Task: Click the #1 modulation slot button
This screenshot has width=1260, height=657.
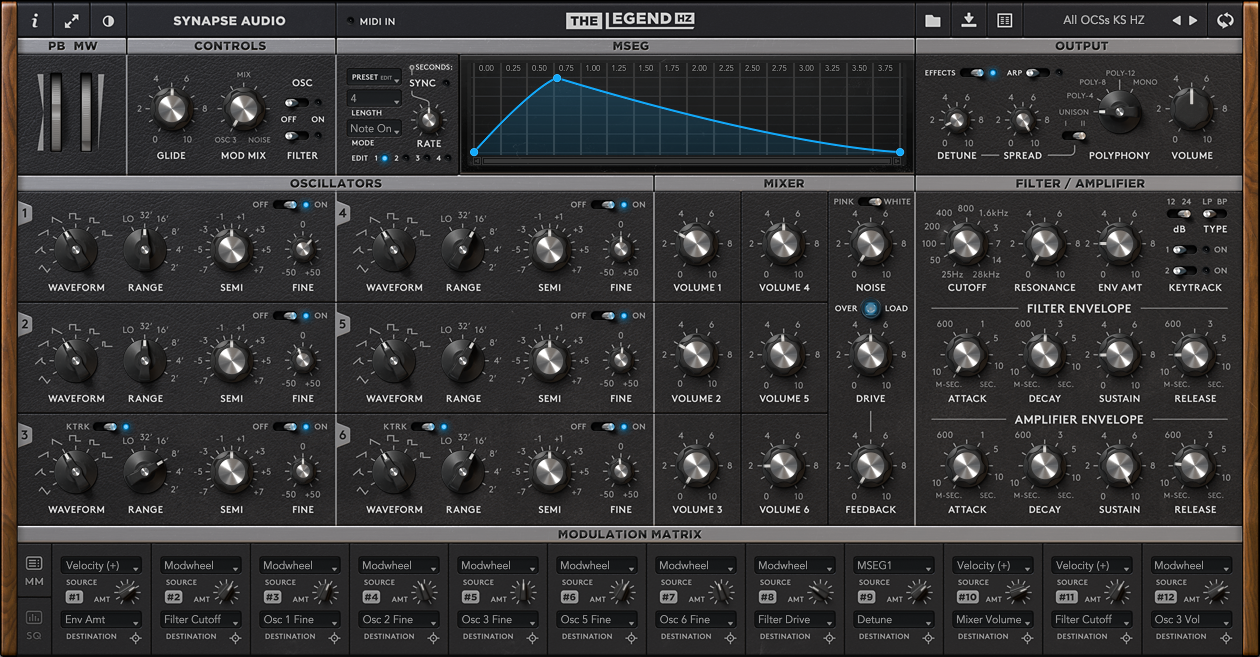Action: click(x=75, y=597)
